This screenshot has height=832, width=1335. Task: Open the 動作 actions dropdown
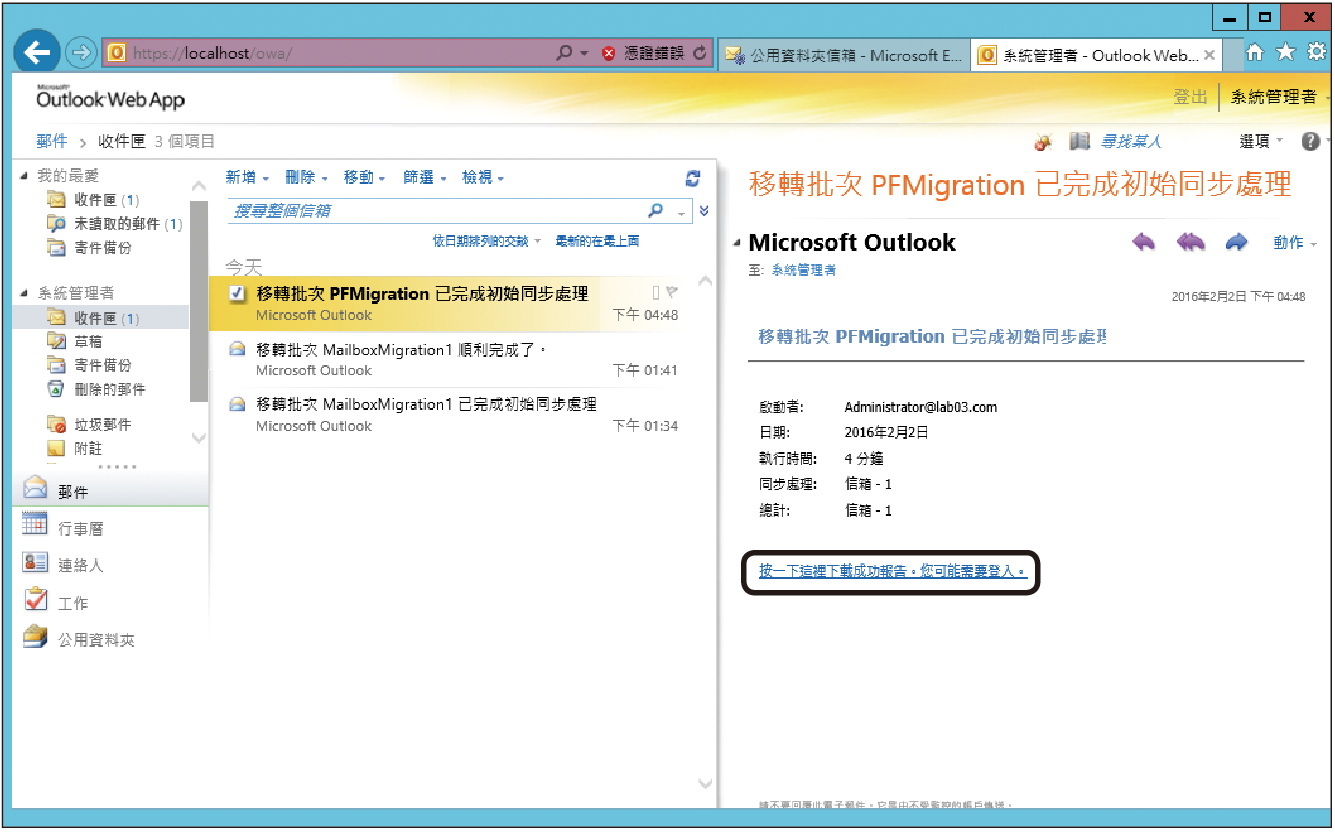(1295, 243)
